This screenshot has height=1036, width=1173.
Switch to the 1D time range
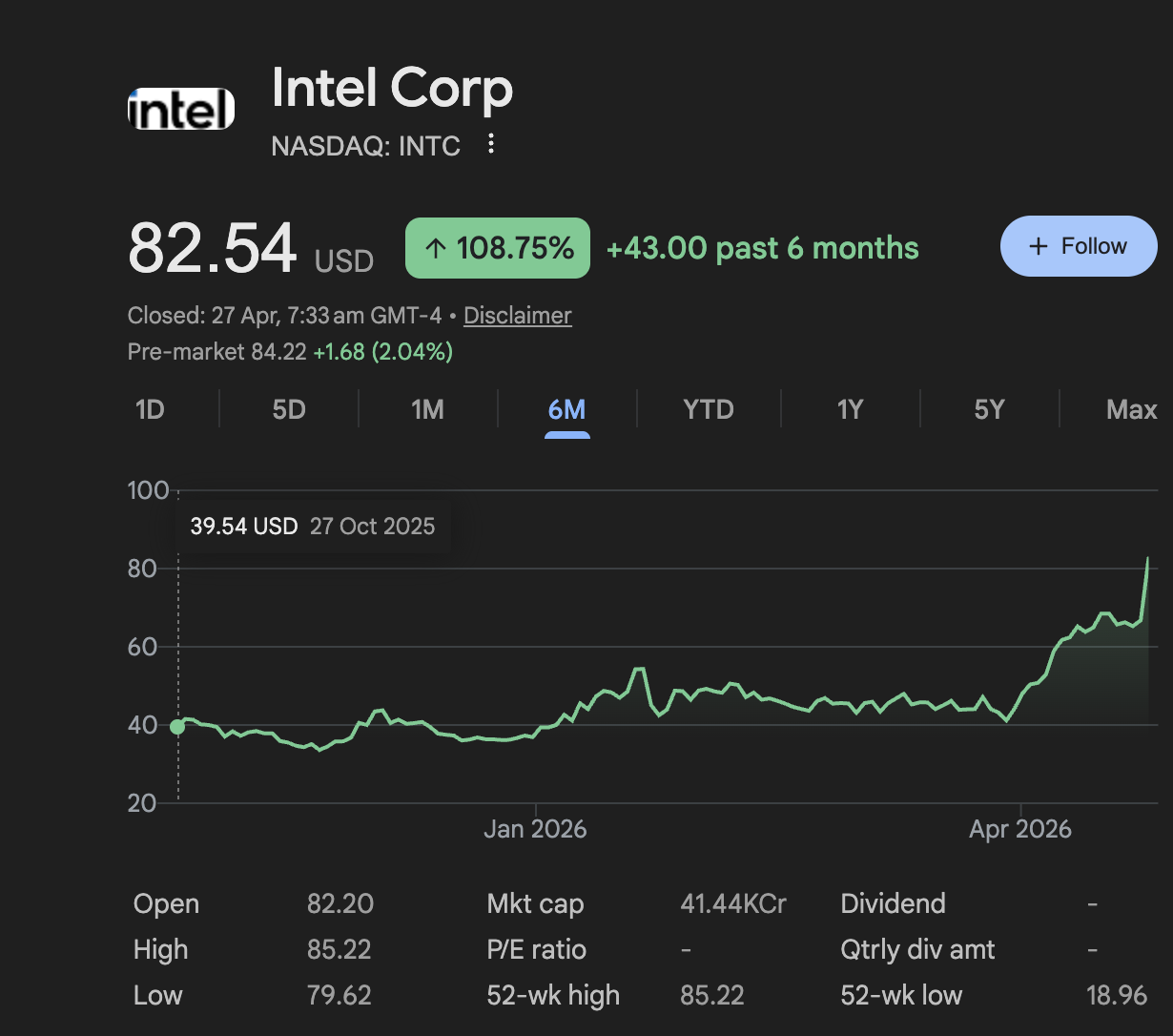coord(149,409)
